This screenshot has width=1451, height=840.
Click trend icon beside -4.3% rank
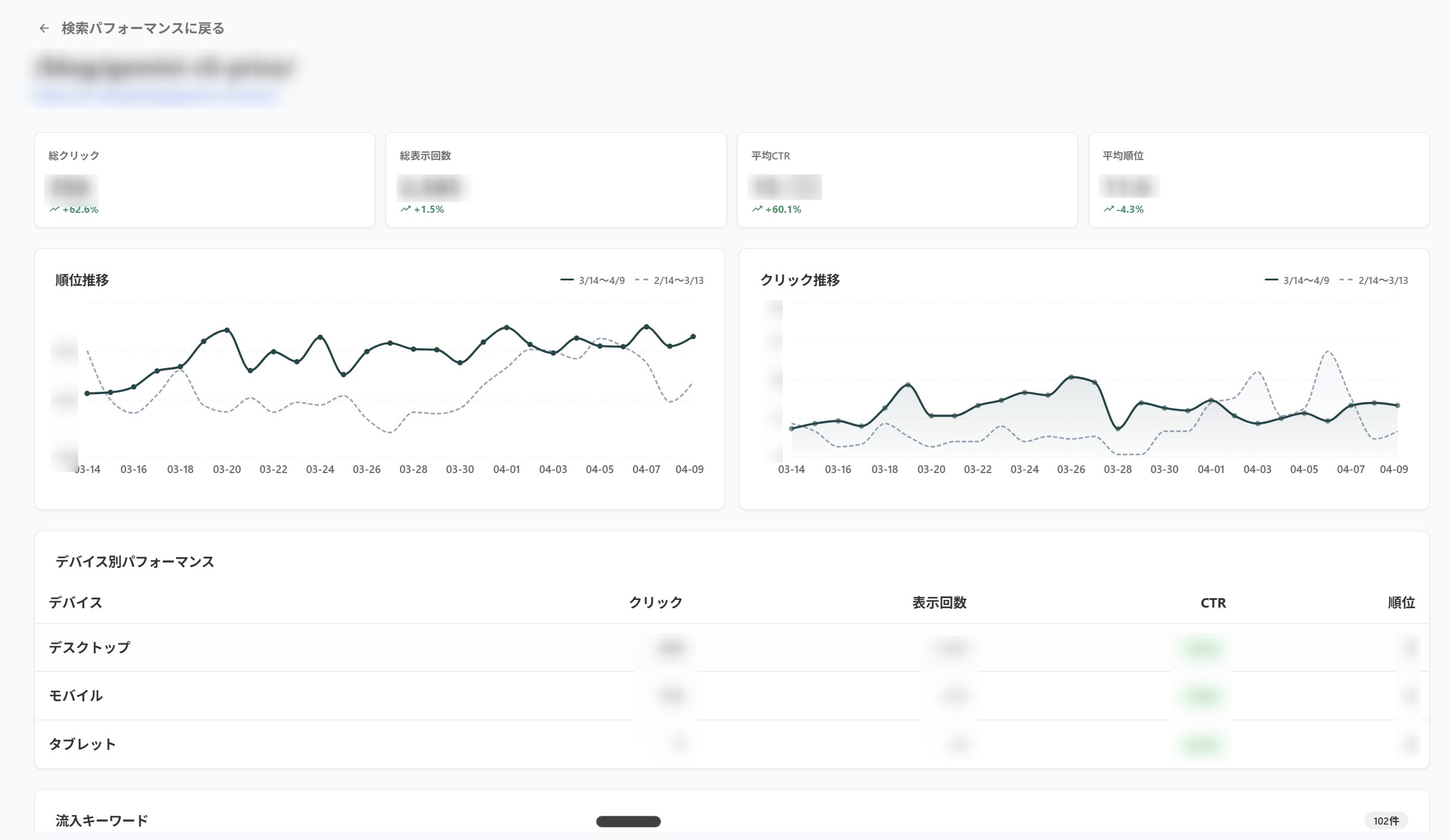1109,209
